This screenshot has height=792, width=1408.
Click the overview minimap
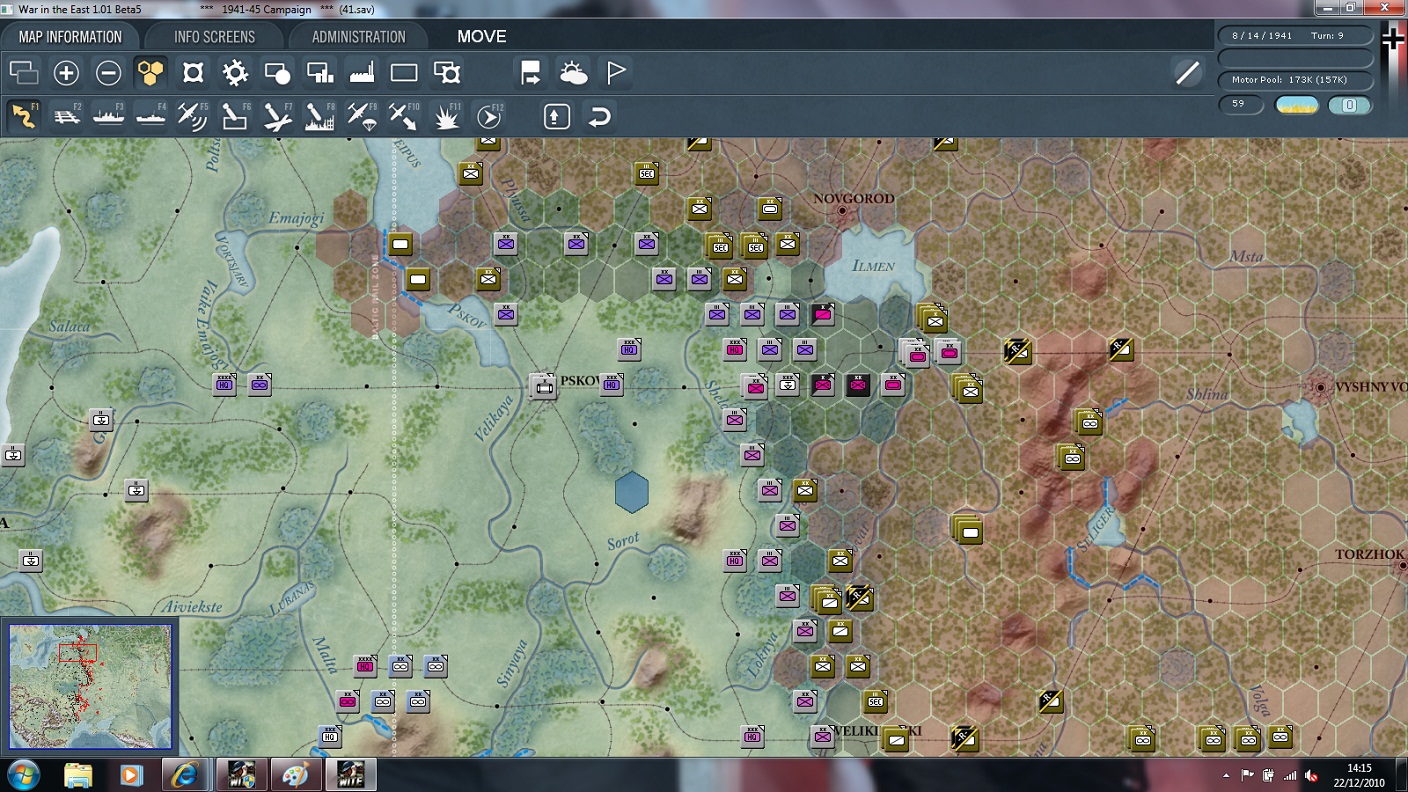tap(90, 687)
